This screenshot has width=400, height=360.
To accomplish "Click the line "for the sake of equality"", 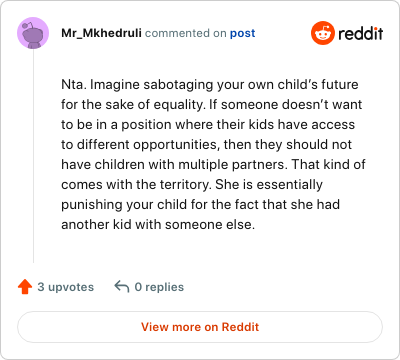I will pyautogui.click(x=211, y=105).
